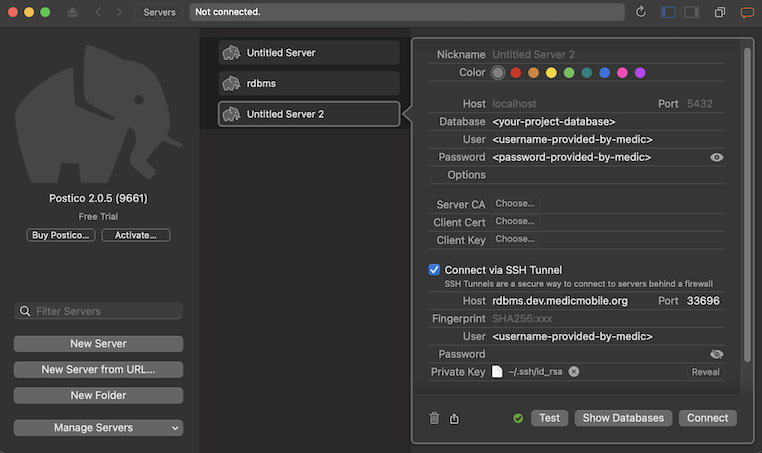The image size is (762, 453).
Task: Click the eject icon in toolbar
Action: (72, 12)
